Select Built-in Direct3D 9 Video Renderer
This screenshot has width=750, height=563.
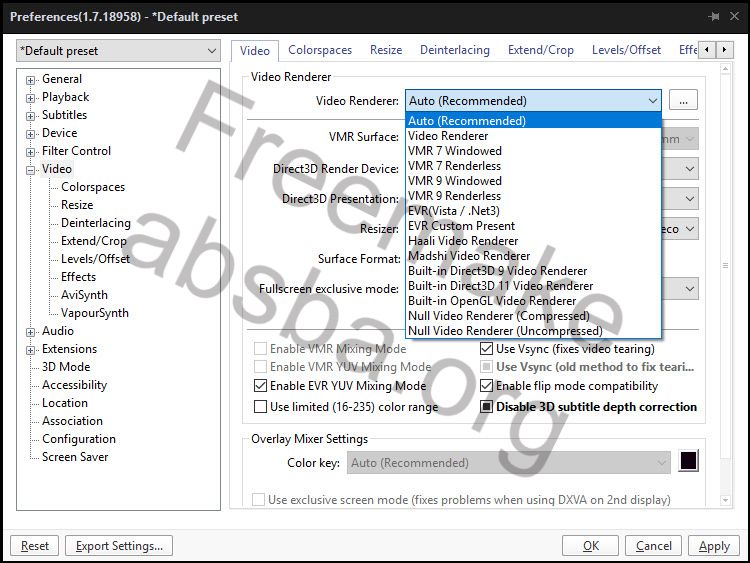(x=533, y=271)
